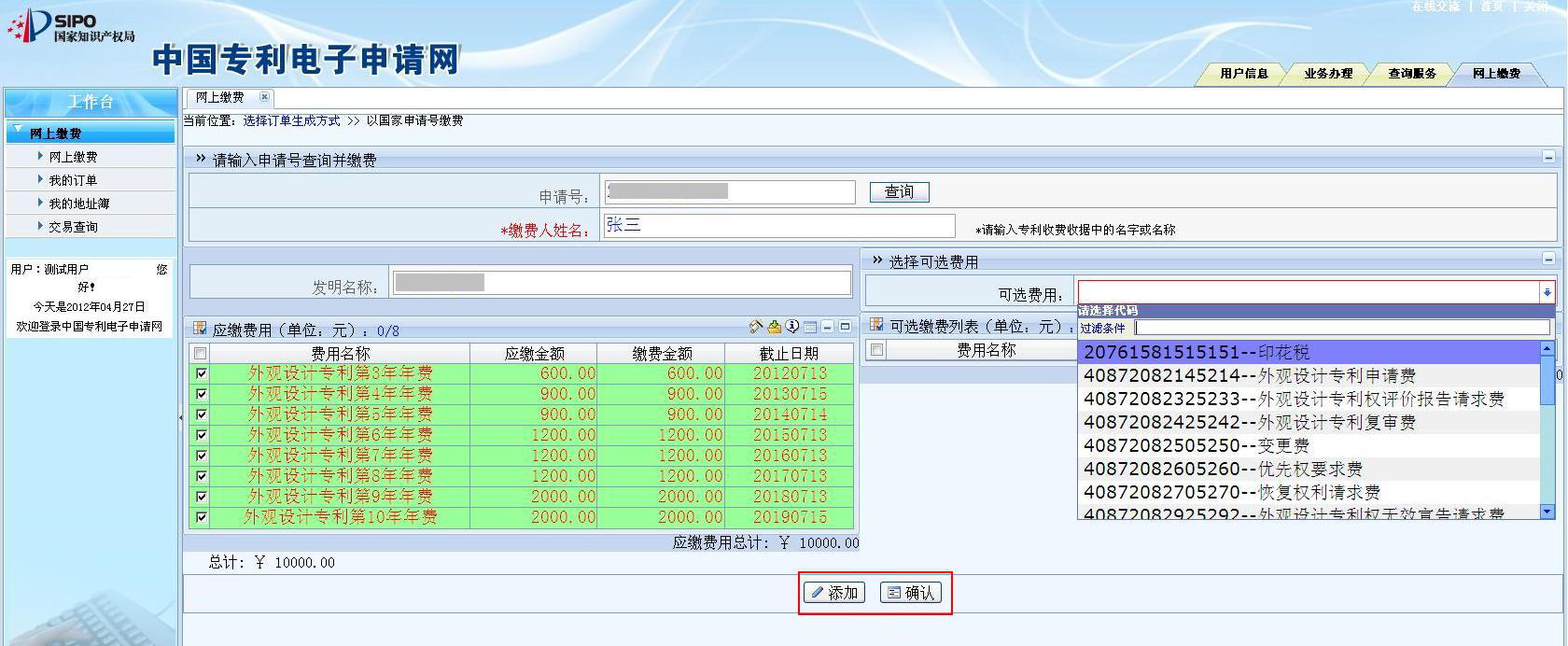Click the 缴费人姓名 input field
The image size is (1568, 646).
pos(778,226)
